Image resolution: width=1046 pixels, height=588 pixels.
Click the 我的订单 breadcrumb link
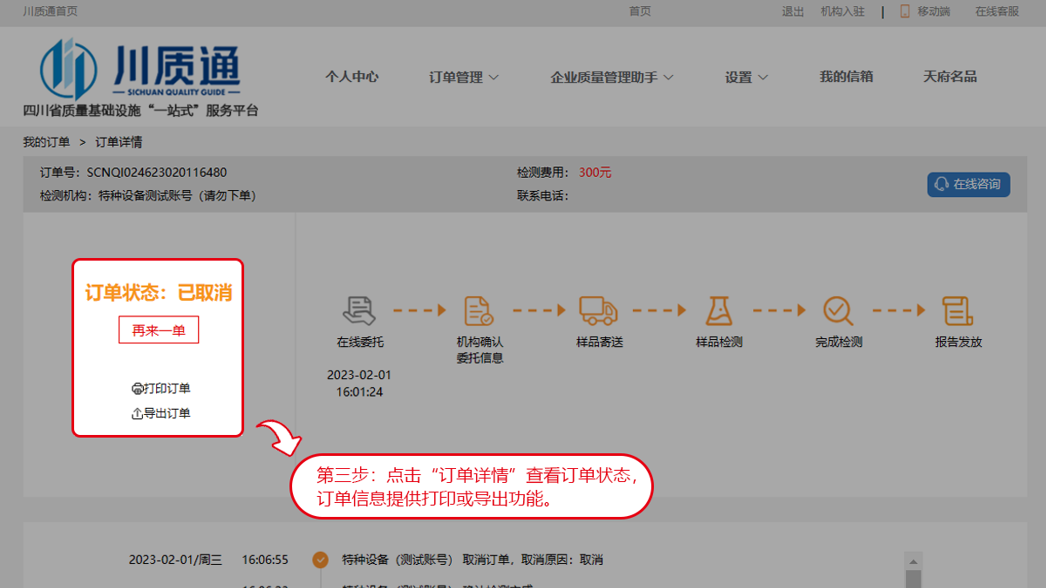tap(47, 142)
